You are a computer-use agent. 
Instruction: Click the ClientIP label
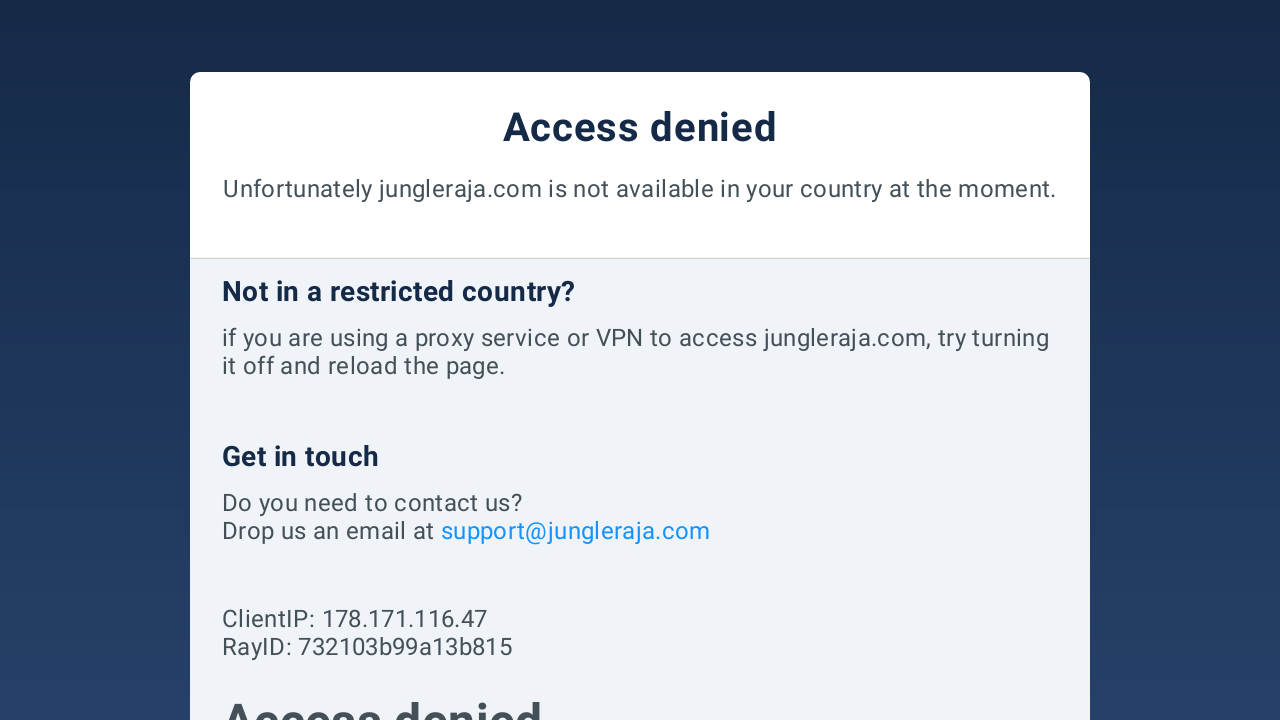click(x=268, y=619)
